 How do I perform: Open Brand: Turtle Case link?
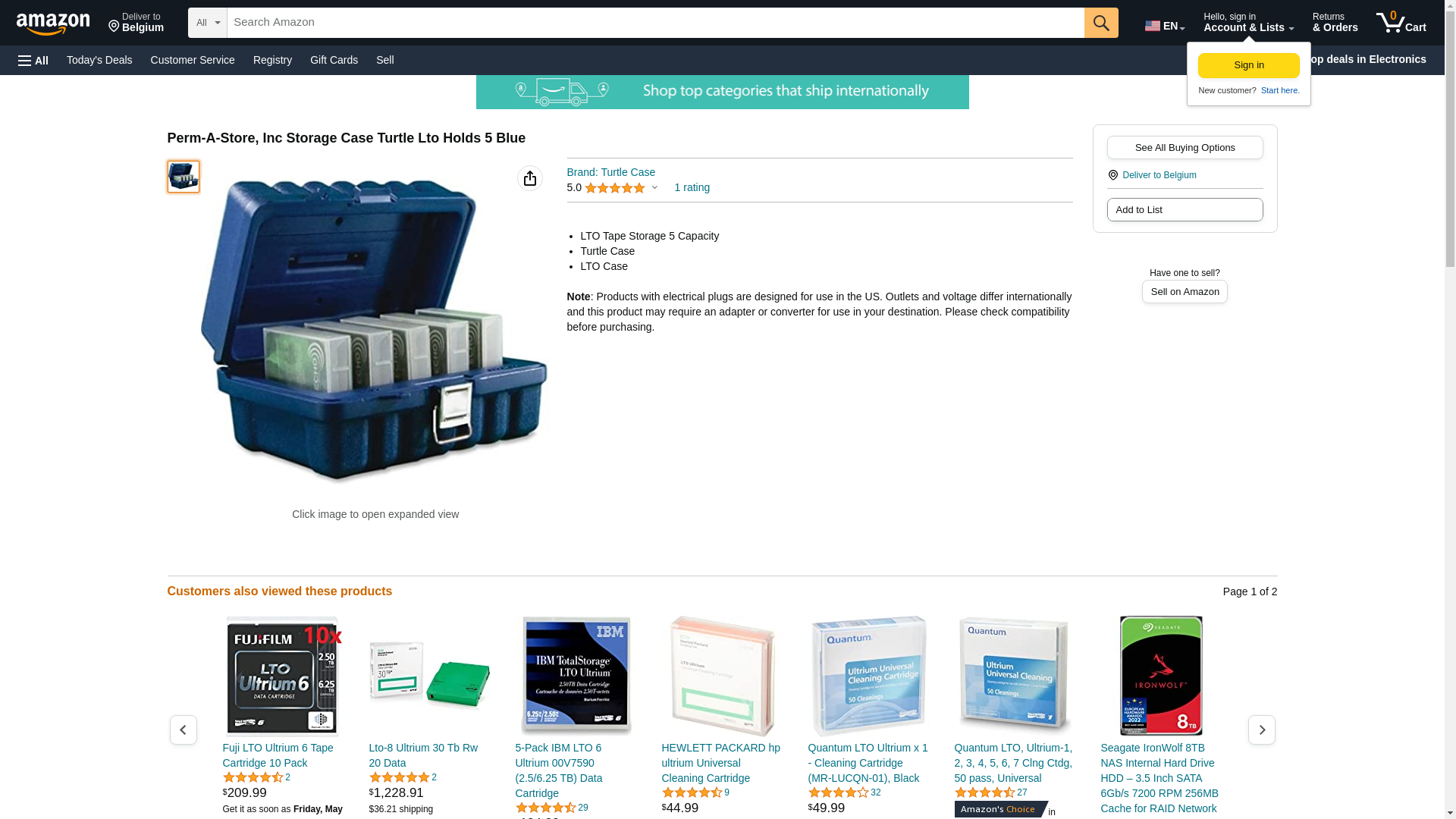coord(611,172)
